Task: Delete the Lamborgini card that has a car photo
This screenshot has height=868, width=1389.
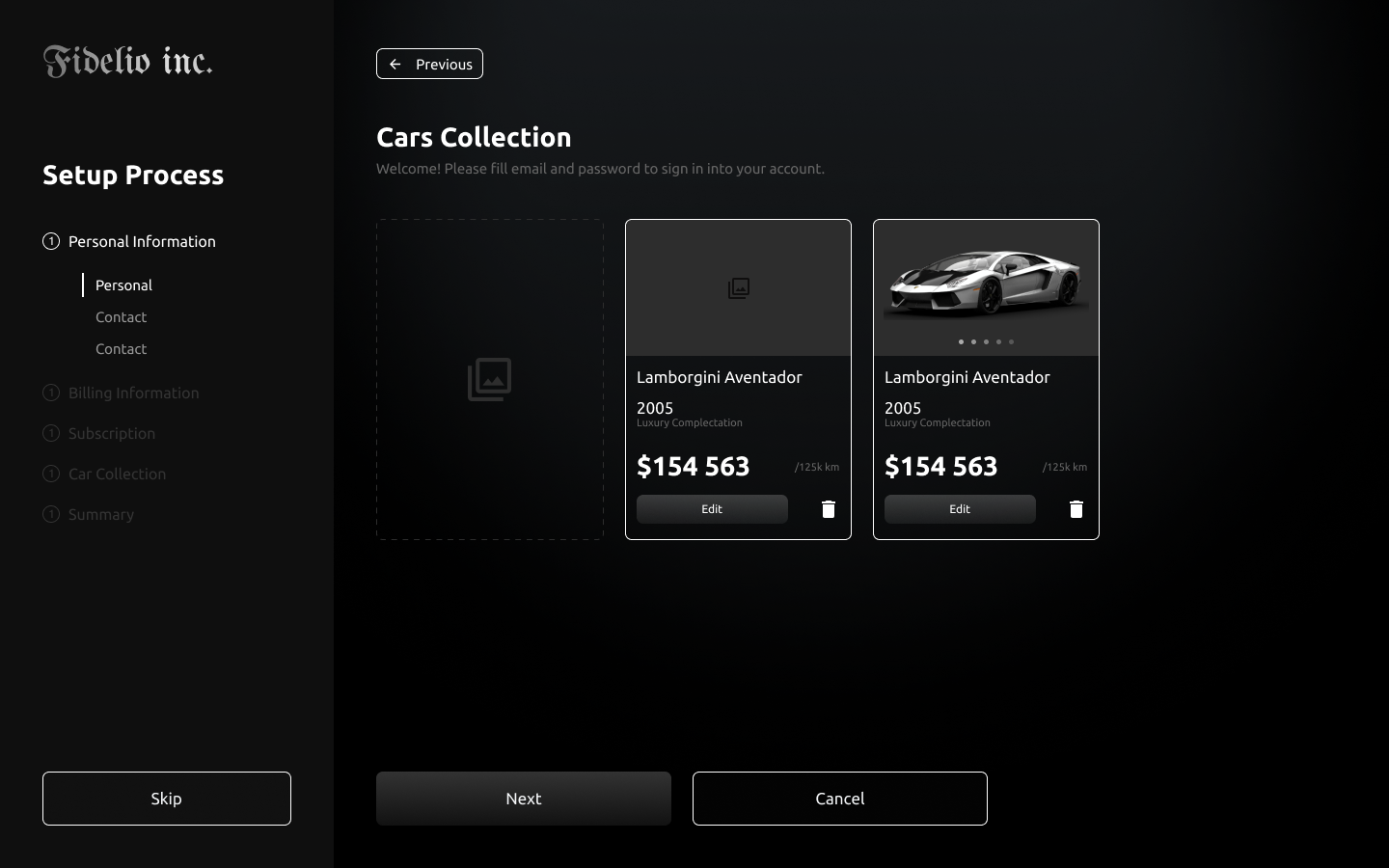Action: tap(1076, 509)
